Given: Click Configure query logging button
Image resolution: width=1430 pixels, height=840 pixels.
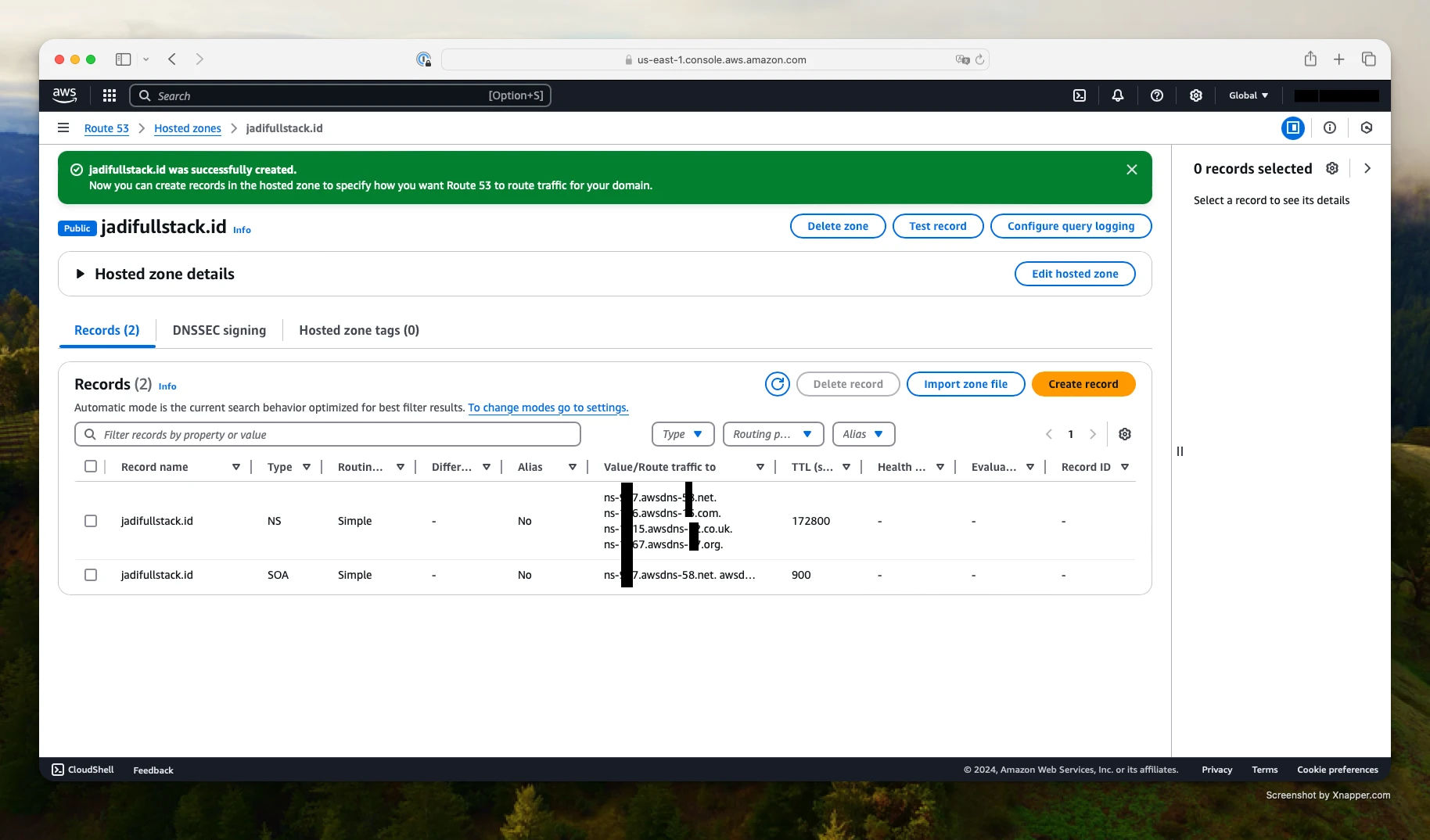Looking at the screenshot, I should point(1071,226).
